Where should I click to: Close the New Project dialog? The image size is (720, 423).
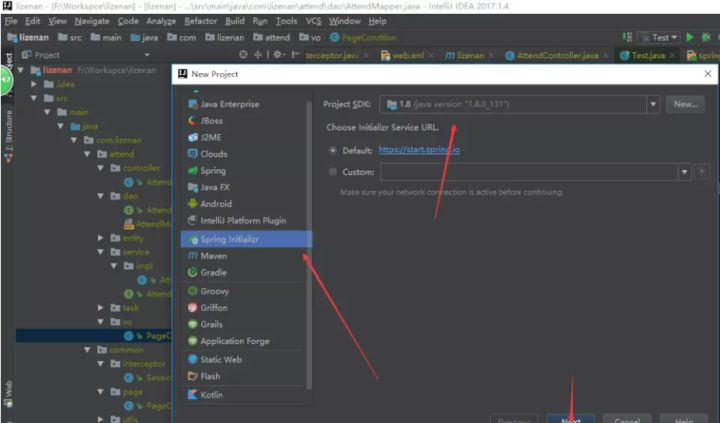(x=708, y=74)
